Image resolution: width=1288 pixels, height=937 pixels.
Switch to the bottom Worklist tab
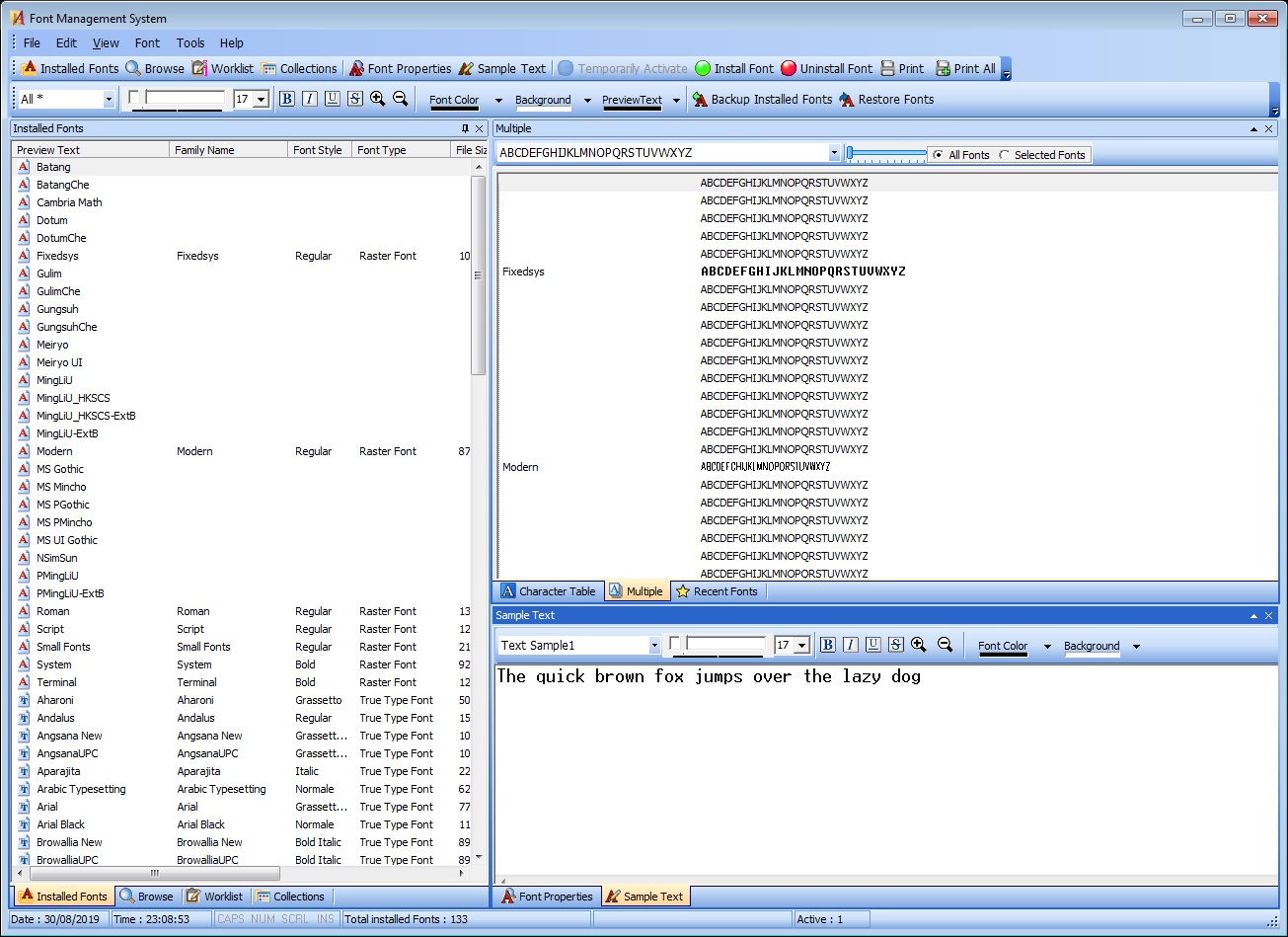pyautogui.click(x=214, y=896)
